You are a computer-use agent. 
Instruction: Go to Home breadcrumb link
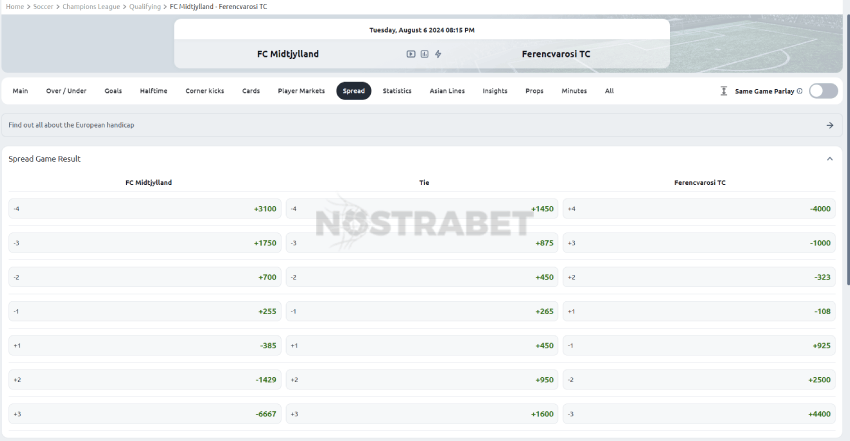pyautogui.click(x=15, y=7)
